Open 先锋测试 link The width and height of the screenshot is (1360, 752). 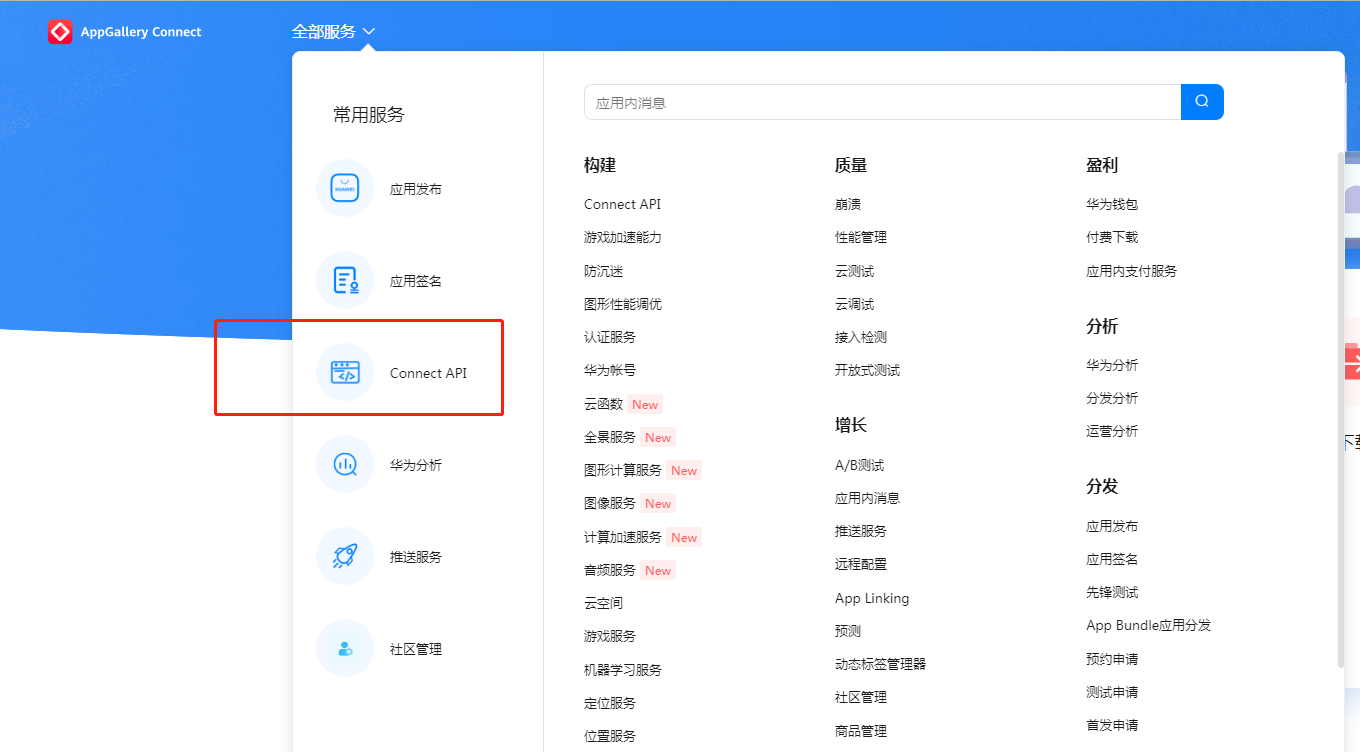1112,592
